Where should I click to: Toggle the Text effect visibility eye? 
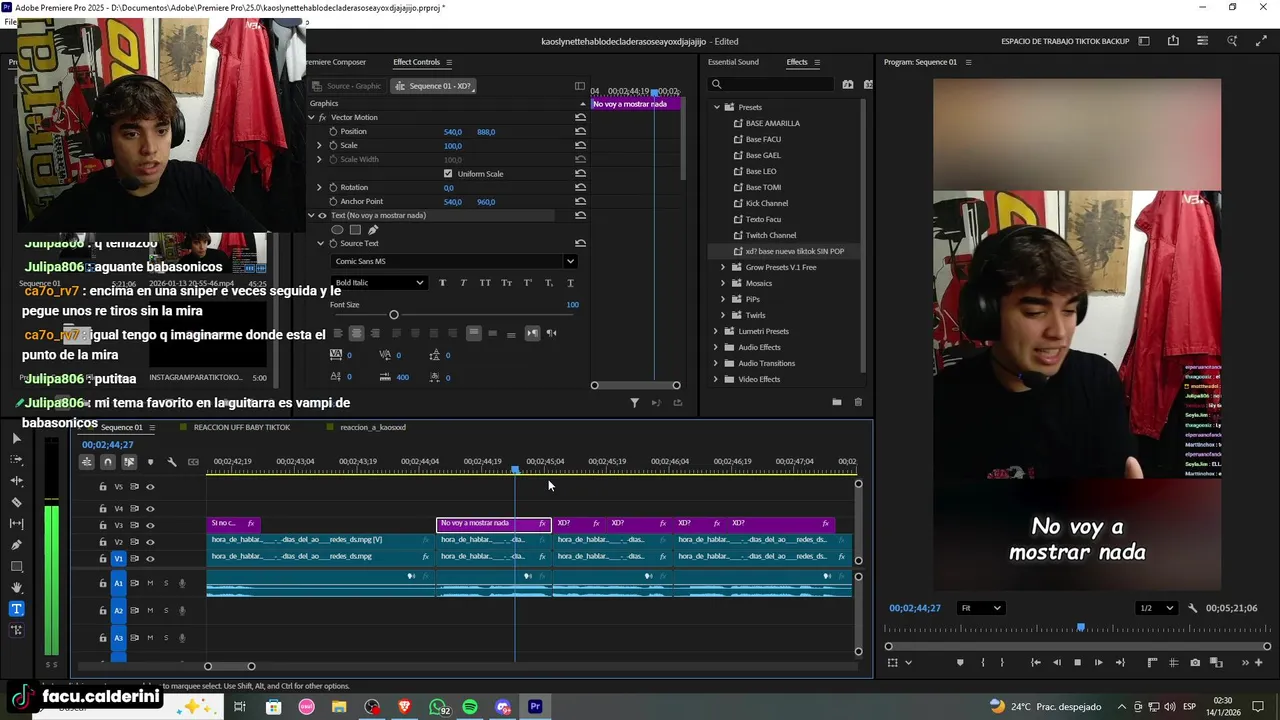tap(322, 216)
